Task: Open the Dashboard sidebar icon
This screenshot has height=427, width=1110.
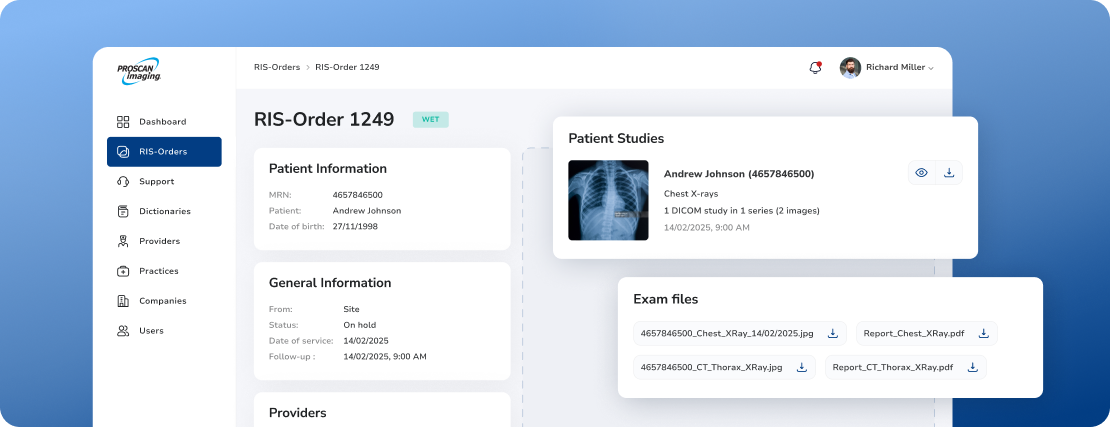Action: (x=123, y=122)
